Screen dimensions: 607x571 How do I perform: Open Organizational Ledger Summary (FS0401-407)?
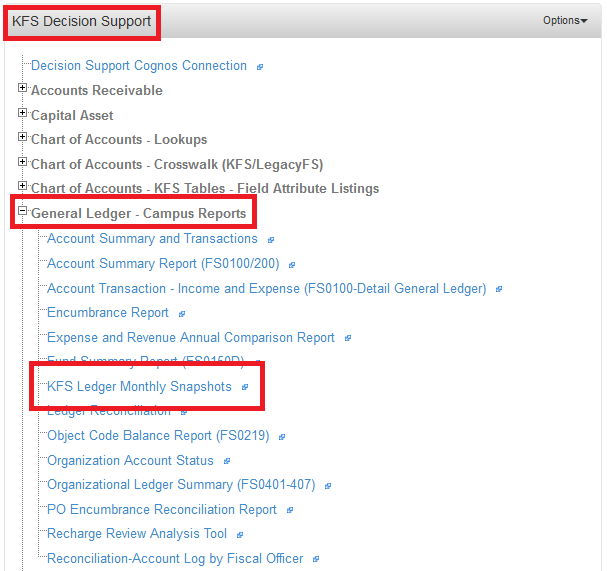tap(181, 485)
